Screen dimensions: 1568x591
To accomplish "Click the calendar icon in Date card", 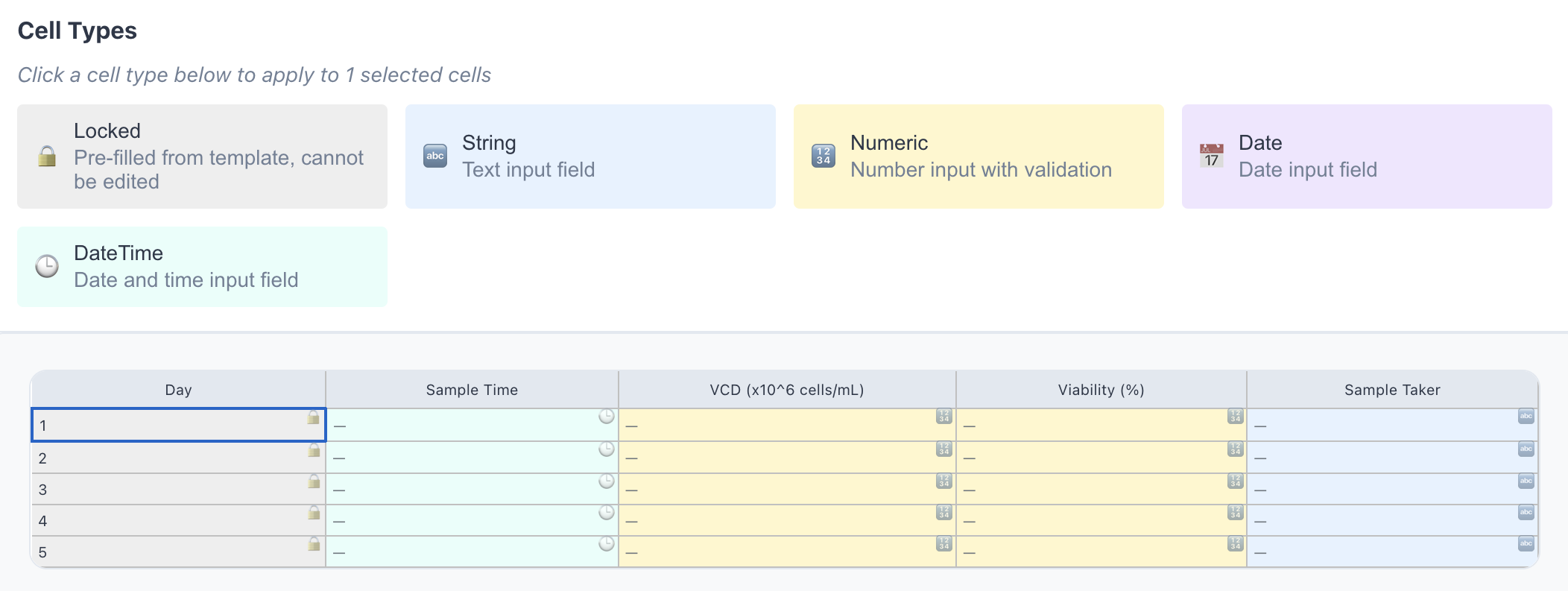I will coord(1212,157).
